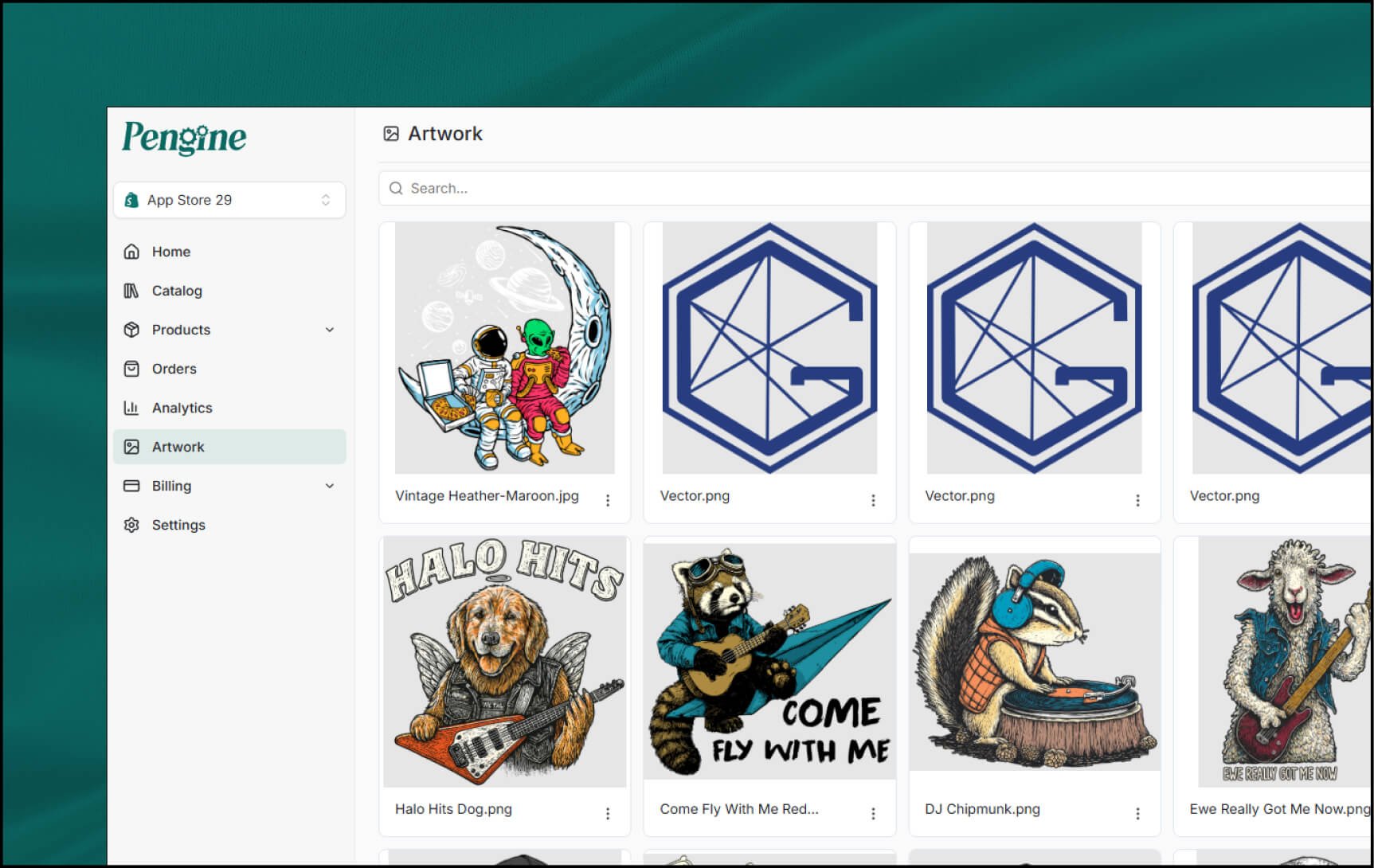Click the Pengine logo
Image resolution: width=1374 pixels, height=868 pixels.
pyautogui.click(x=184, y=139)
